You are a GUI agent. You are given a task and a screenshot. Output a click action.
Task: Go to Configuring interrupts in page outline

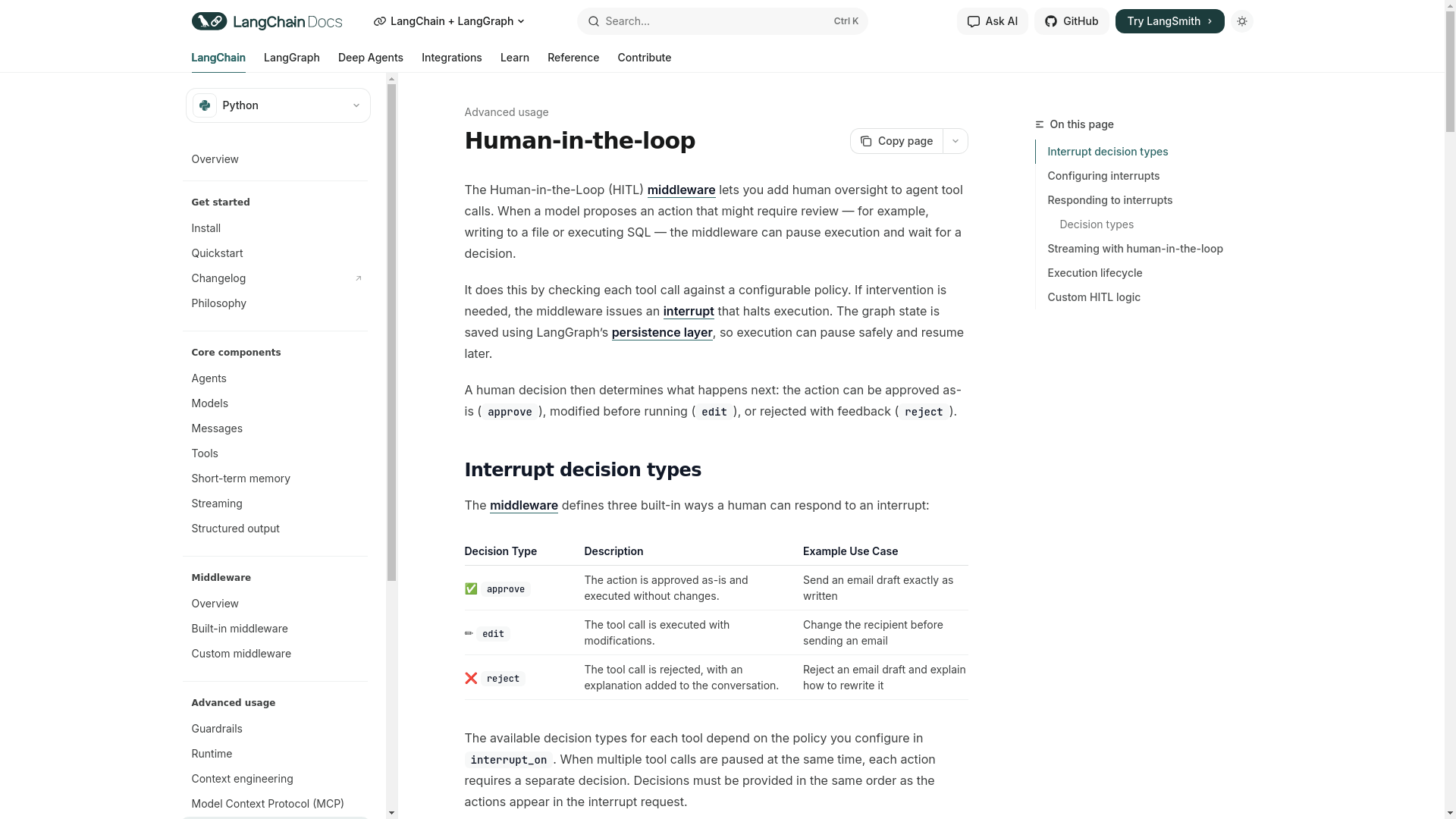click(1103, 176)
